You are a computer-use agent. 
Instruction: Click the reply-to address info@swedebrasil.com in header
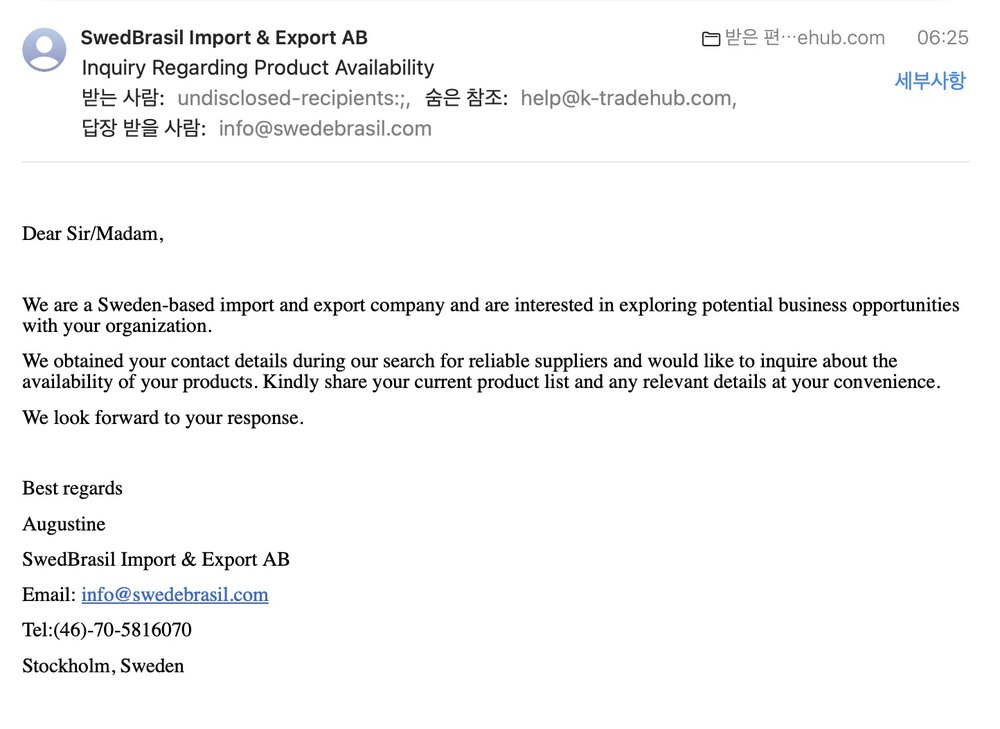325,128
